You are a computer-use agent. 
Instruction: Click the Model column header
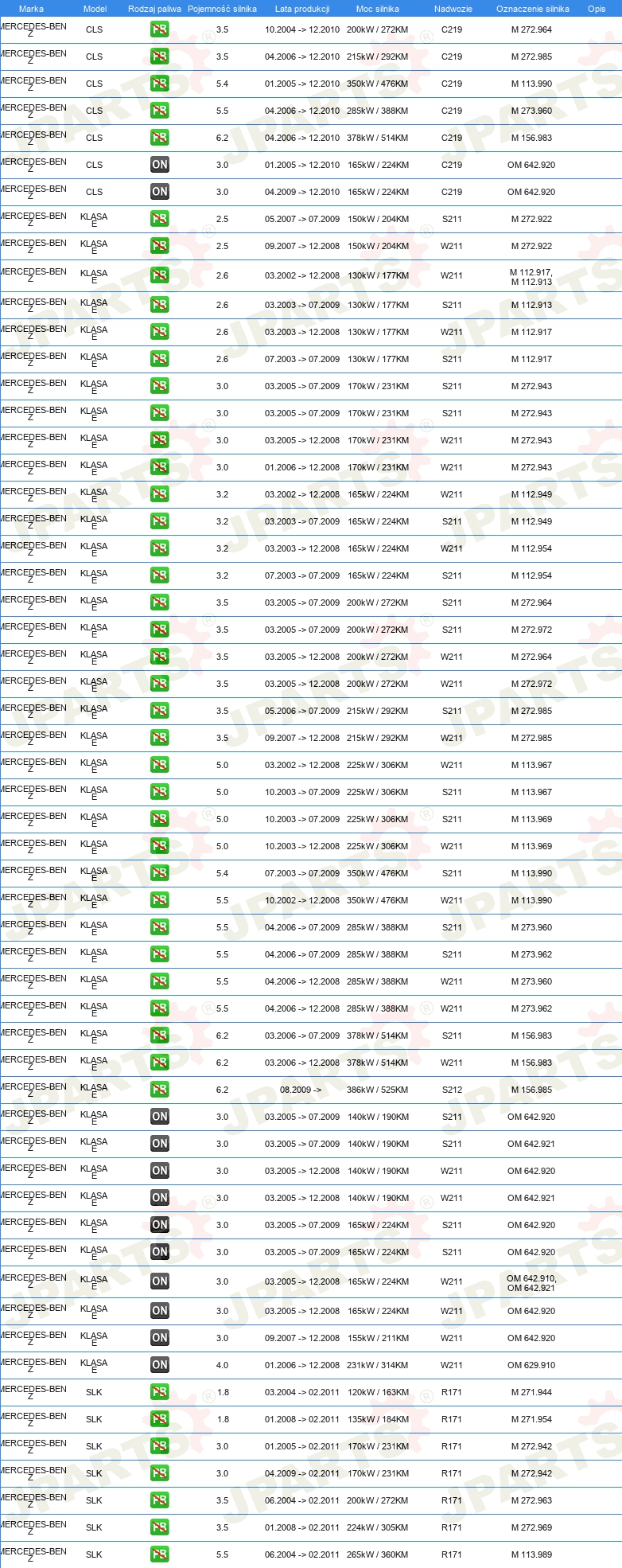pyautogui.click(x=95, y=9)
